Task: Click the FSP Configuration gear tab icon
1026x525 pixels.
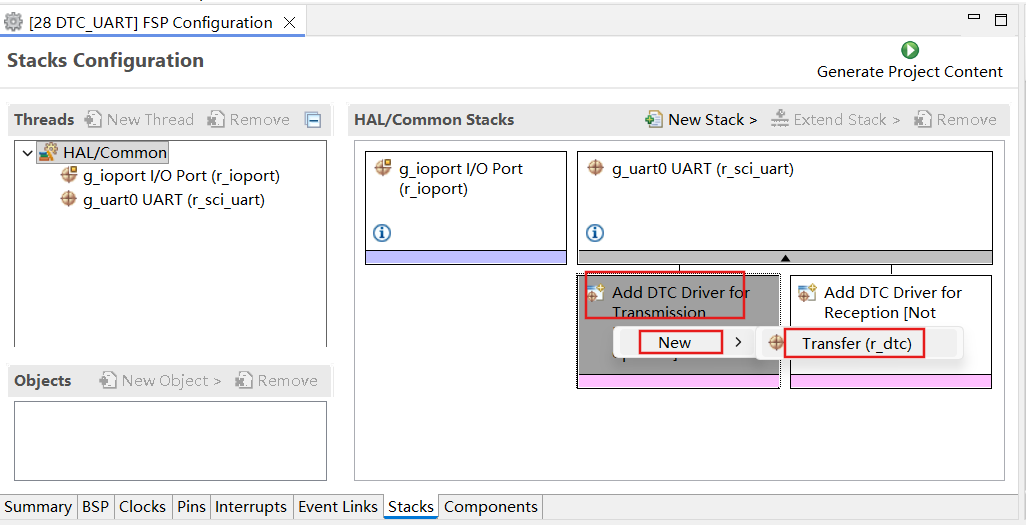Action: (x=13, y=22)
